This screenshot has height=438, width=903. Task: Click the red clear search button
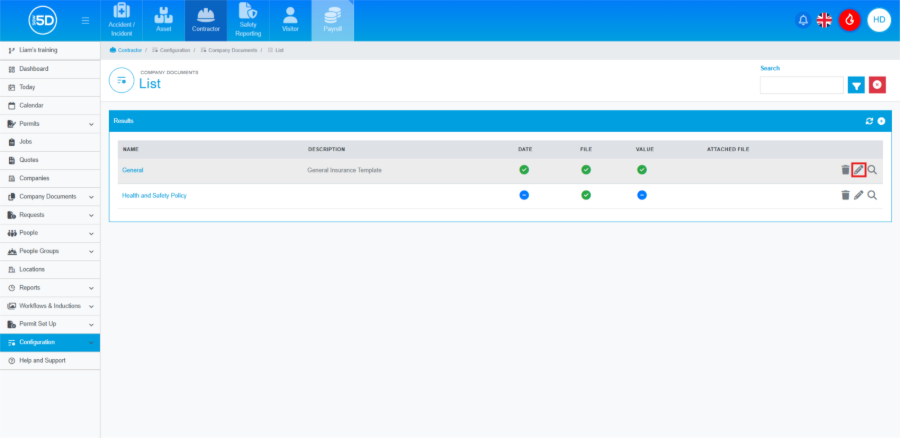877,85
